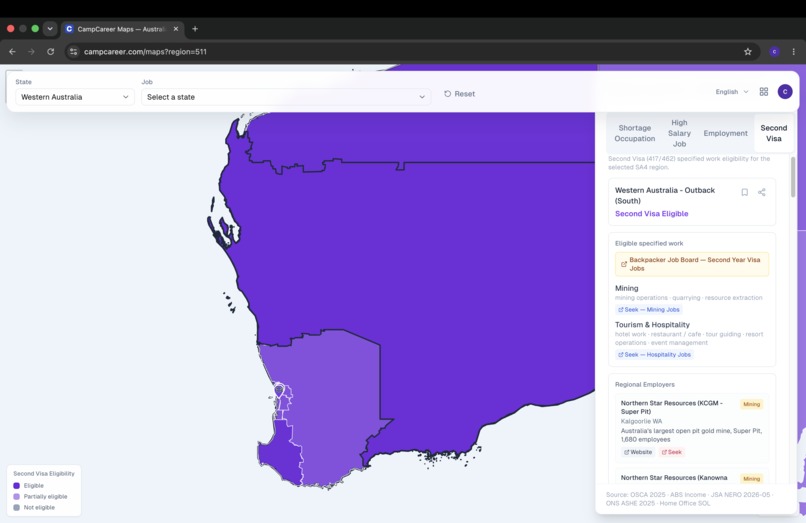The image size is (806, 523).
Task: Open the Job dropdown Select a state
Action: [286, 97]
